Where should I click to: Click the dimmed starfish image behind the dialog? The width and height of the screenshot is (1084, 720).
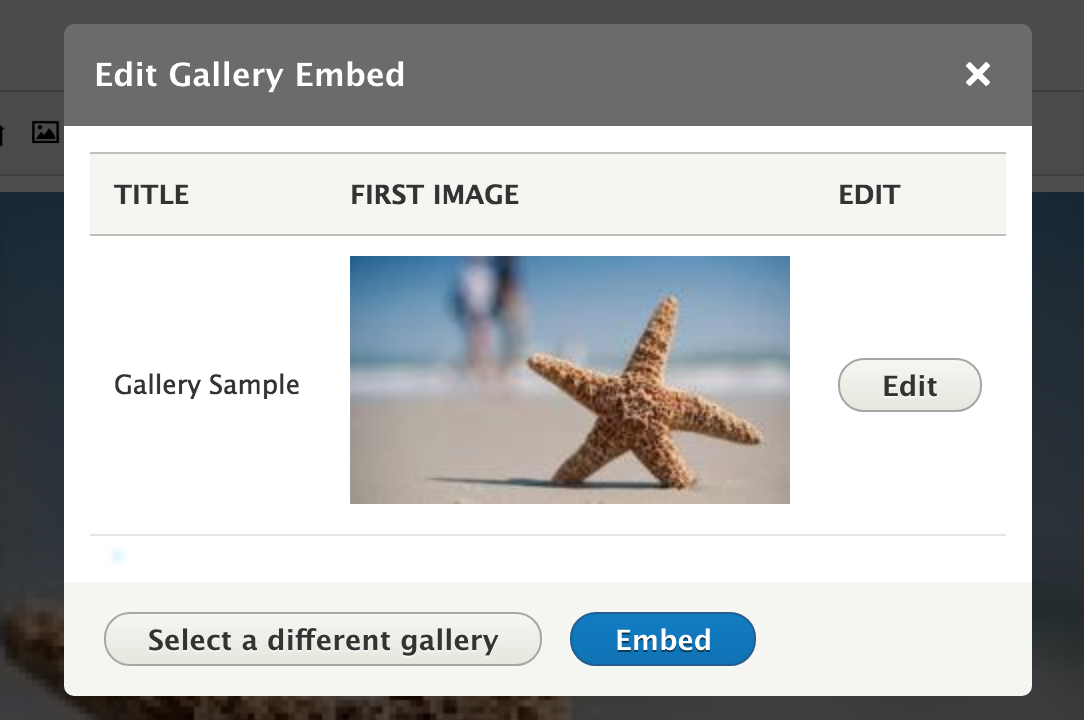(32, 640)
